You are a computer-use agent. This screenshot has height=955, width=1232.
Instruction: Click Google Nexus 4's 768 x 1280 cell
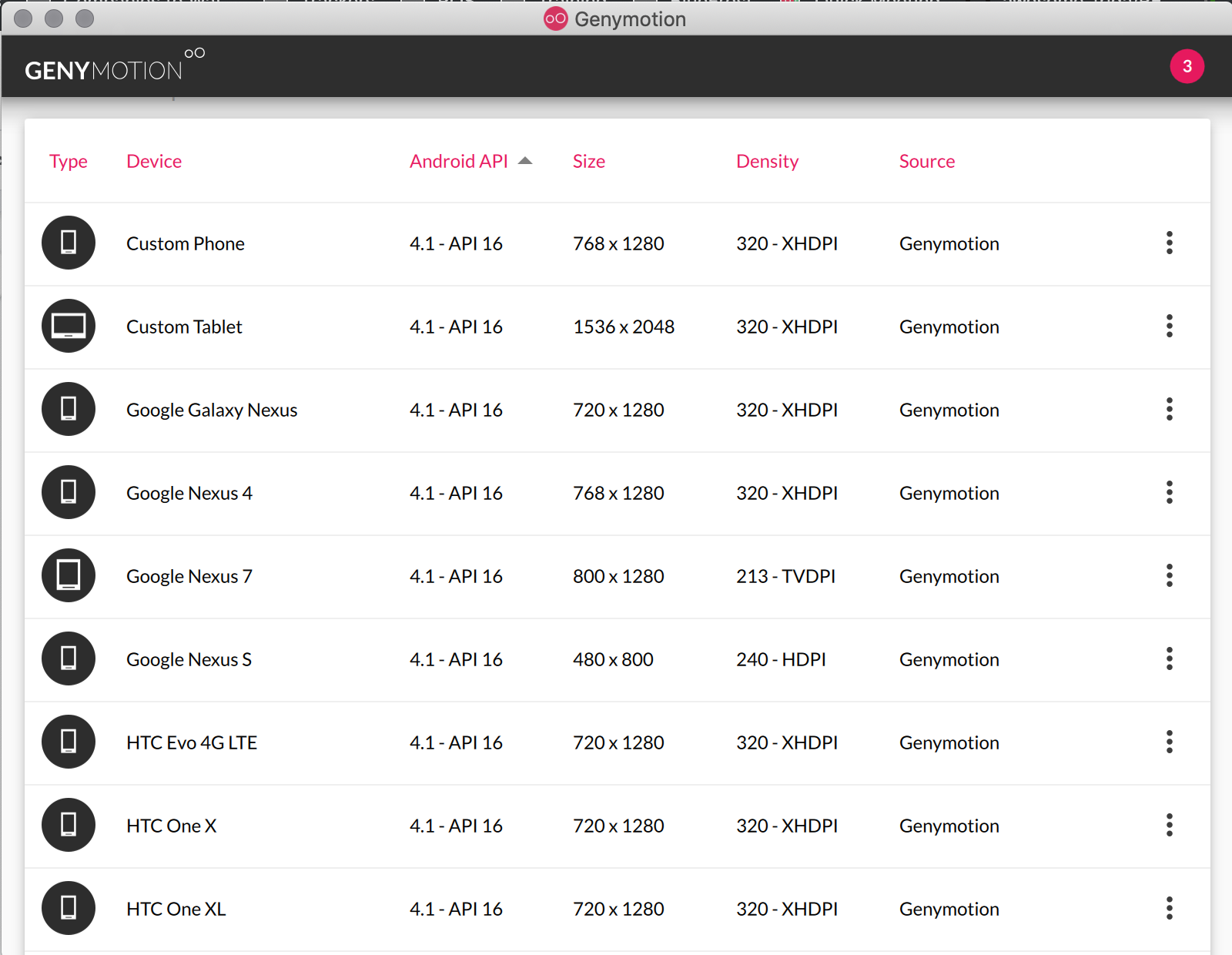[x=618, y=493]
